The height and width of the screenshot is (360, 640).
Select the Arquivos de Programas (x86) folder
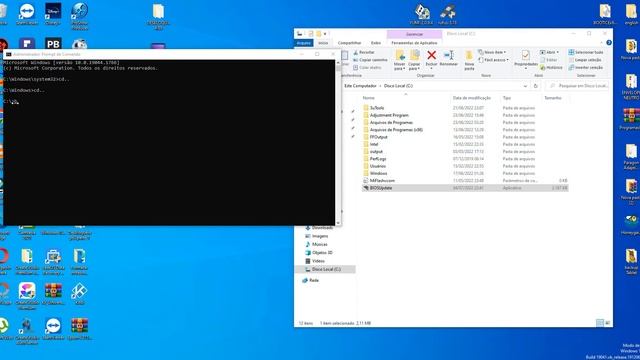tap(396, 130)
